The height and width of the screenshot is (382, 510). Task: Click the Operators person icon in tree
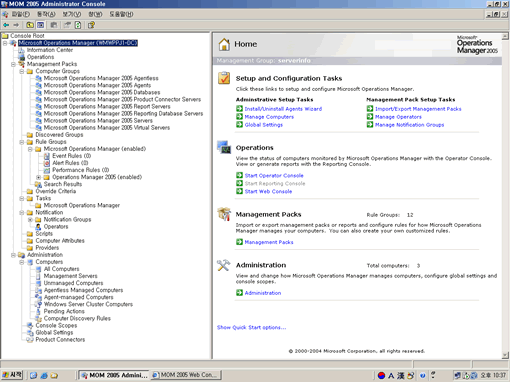[38, 227]
